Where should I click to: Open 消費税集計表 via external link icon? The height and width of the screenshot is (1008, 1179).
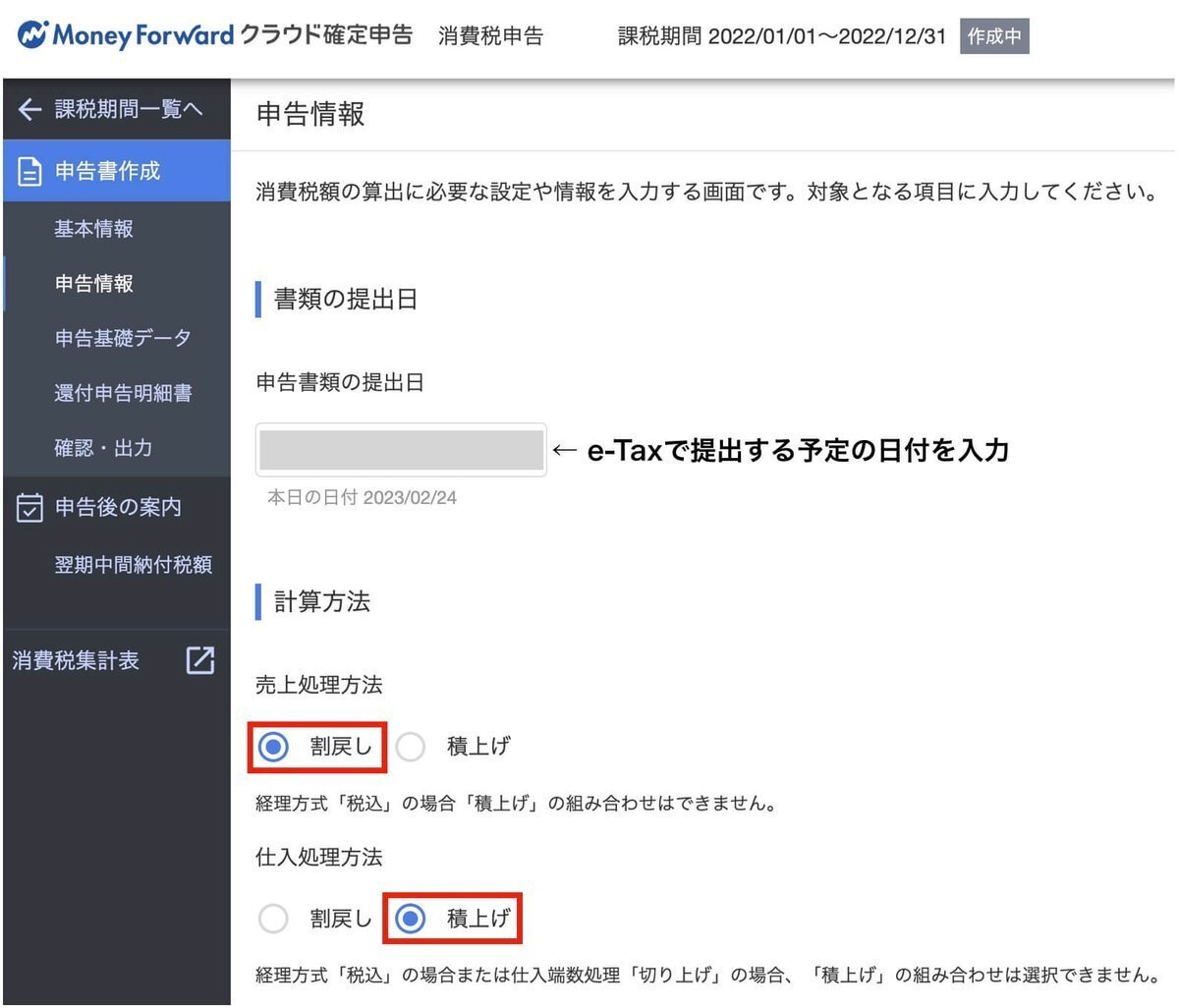200,660
